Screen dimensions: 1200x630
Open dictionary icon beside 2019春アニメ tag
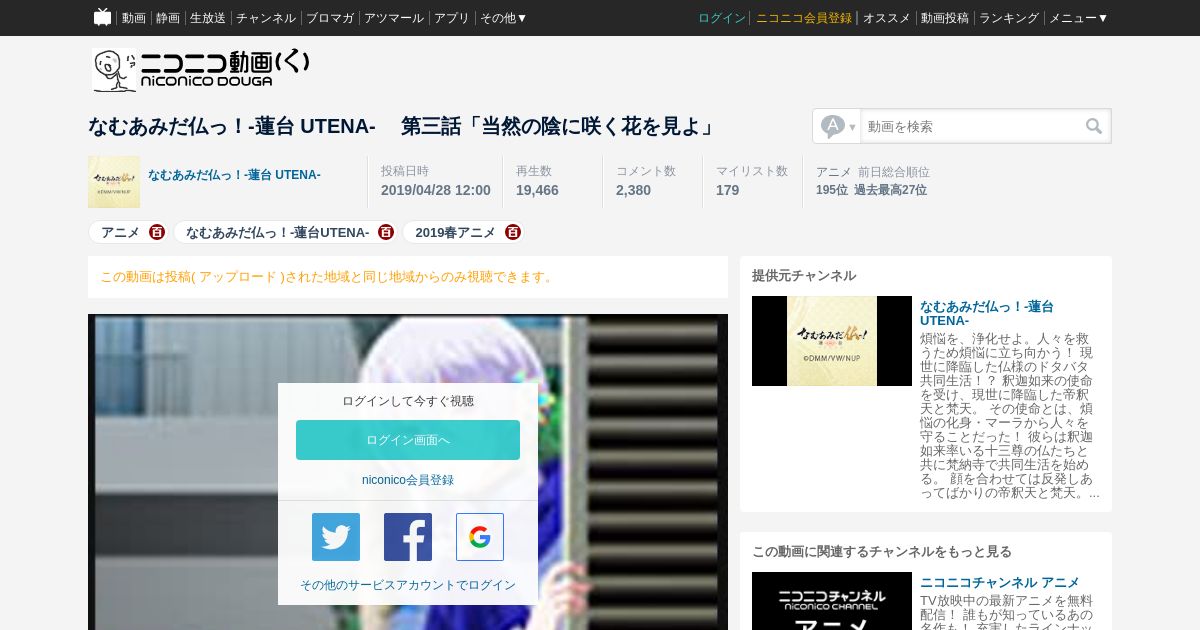[513, 232]
